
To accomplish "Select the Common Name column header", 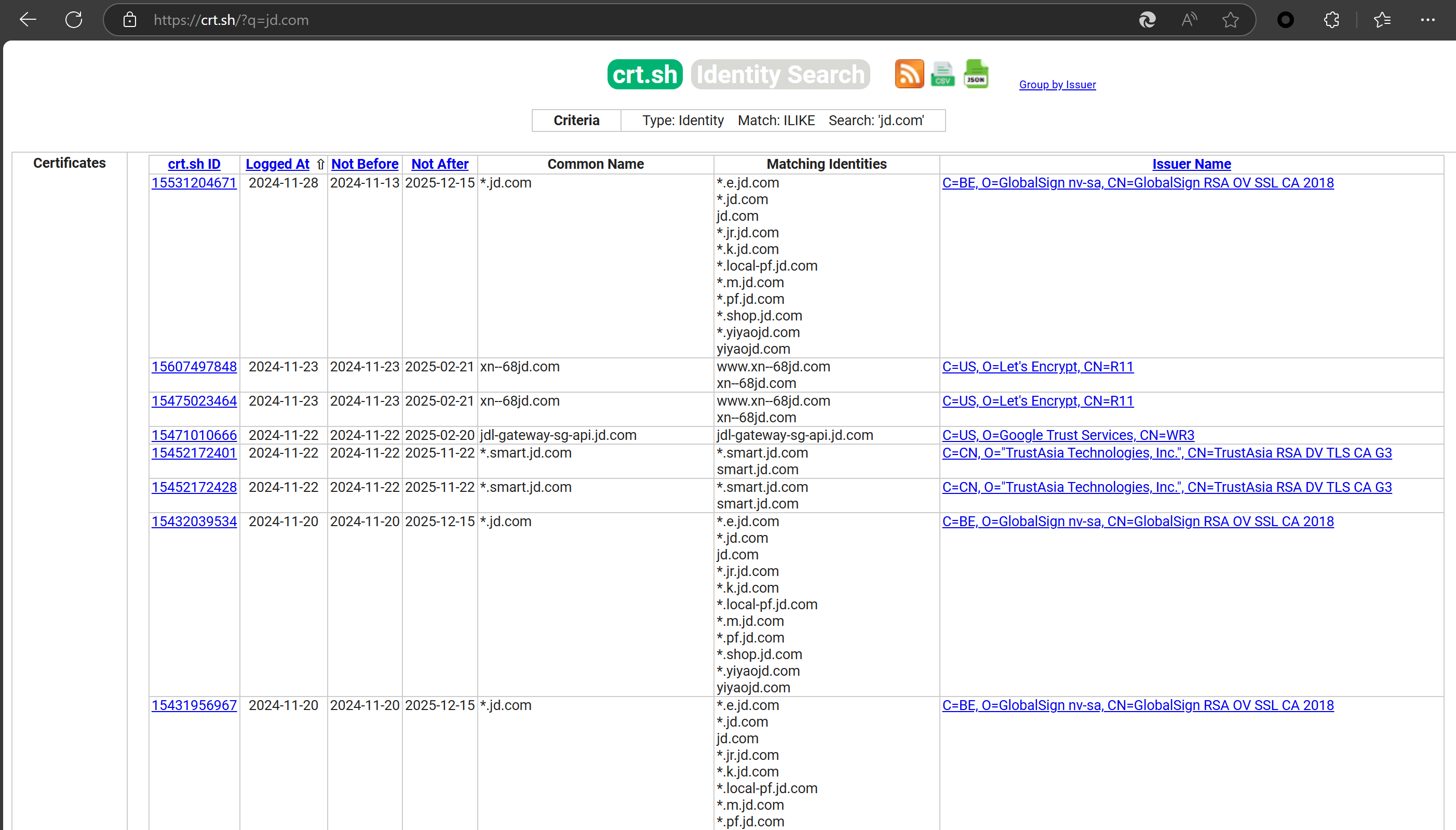I will coord(596,164).
